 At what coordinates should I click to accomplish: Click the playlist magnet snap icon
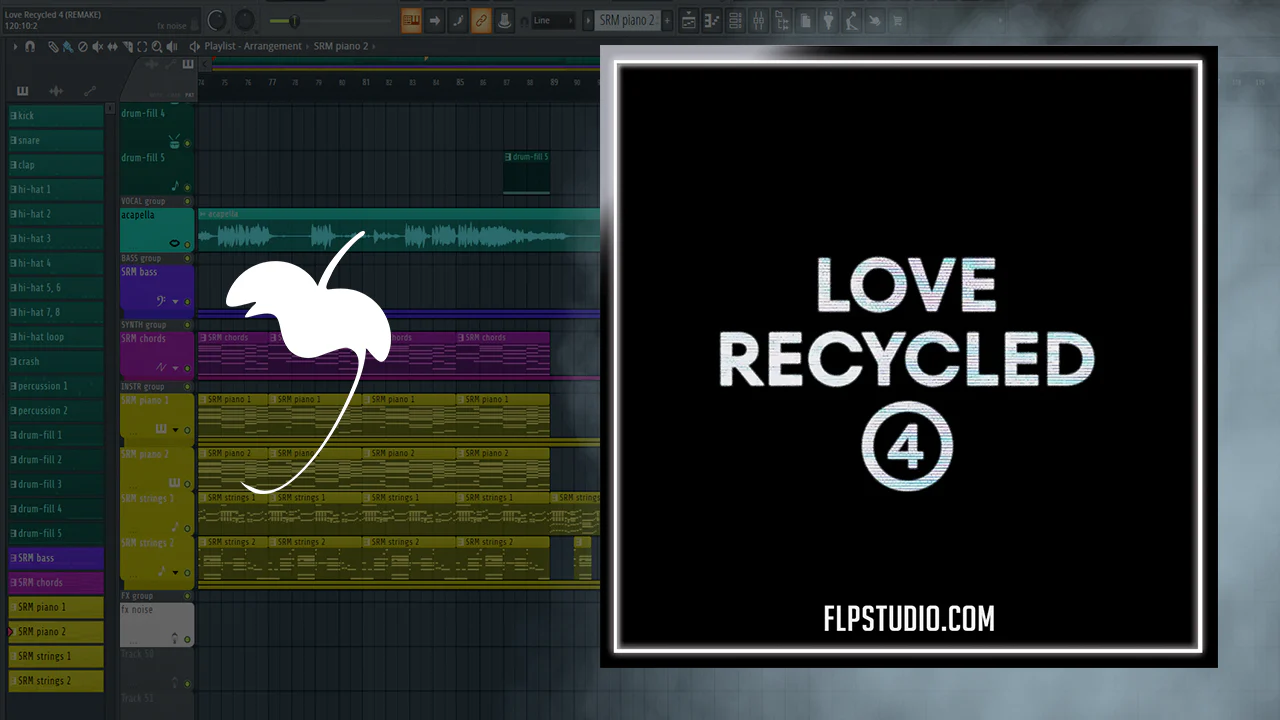(30, 46)
